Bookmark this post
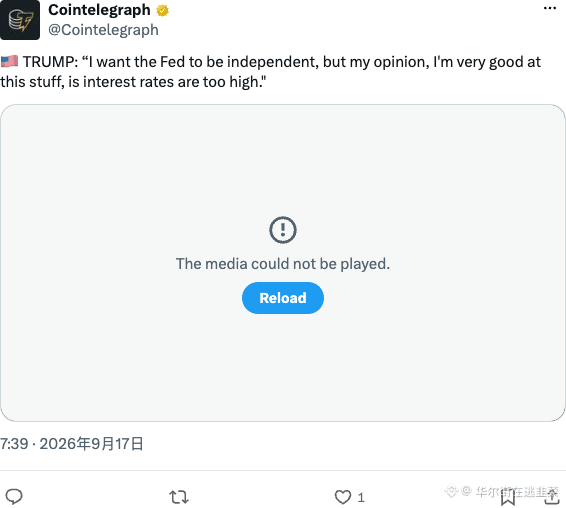The width and height of the screenshot is (566, 508). (x=508, y=498)
